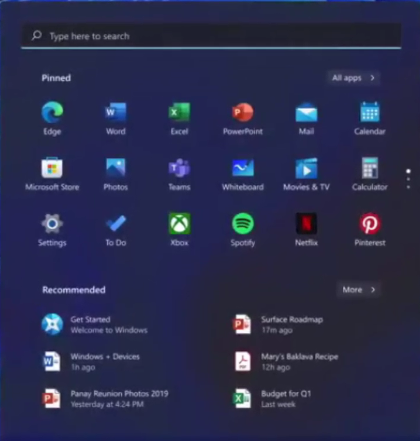Image resolution: width=420 pixels, height=441 pixels.
Task: Open the Edge browser
Action: (52, 118)
